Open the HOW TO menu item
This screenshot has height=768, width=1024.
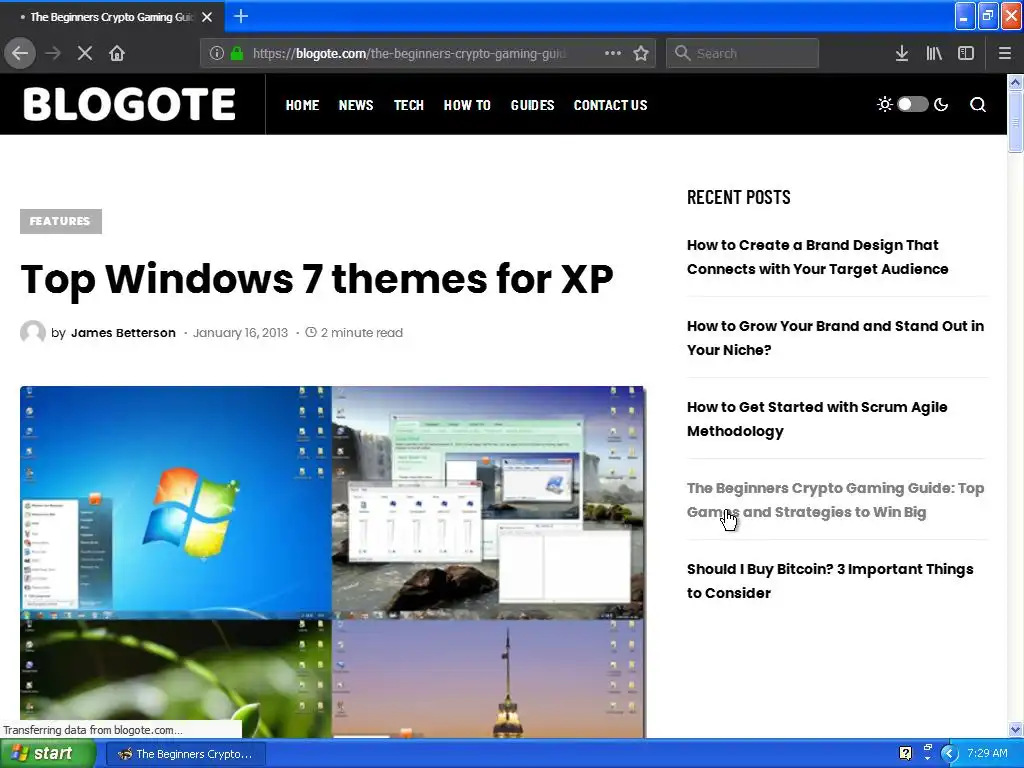tap(467, 105)
